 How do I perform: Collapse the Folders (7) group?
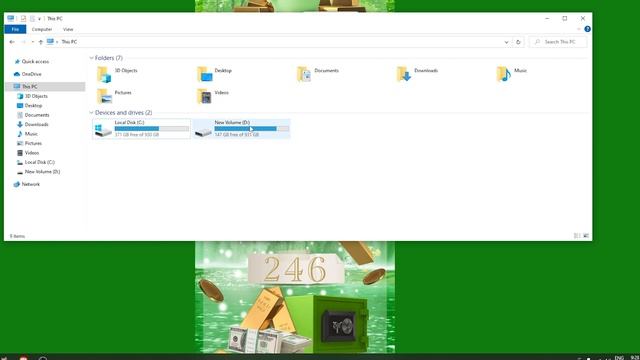[x=91, y=58]
